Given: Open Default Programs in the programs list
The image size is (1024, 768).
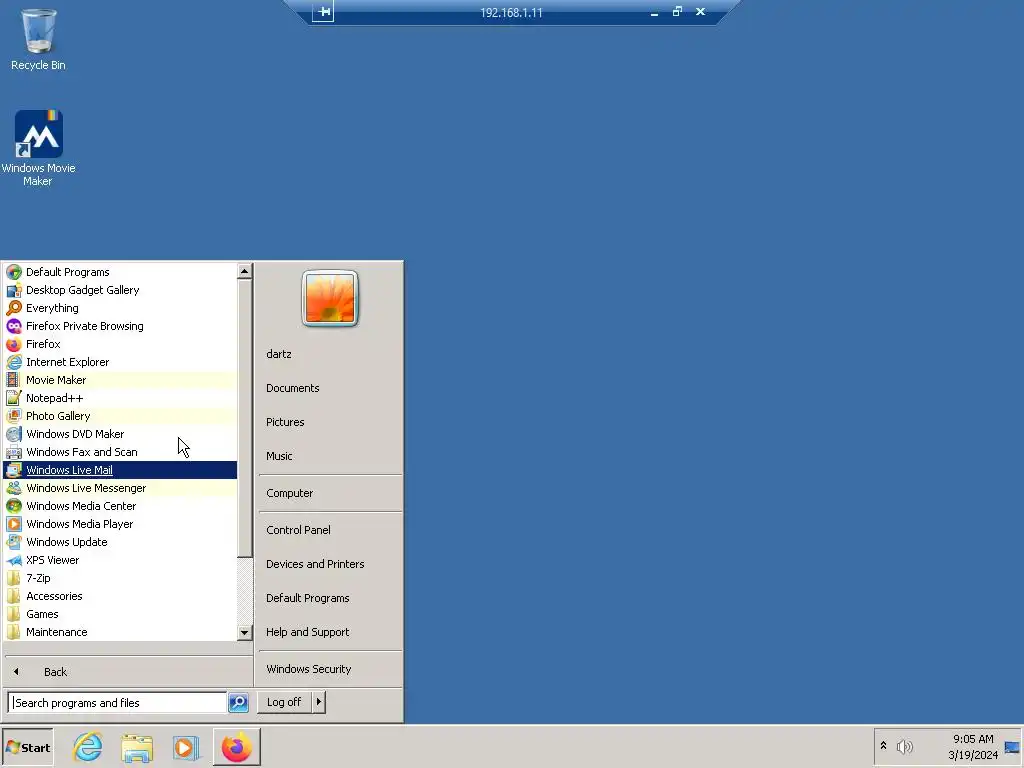Looking at the screenshot, I should pyautogui.click(x=120, y=272).
